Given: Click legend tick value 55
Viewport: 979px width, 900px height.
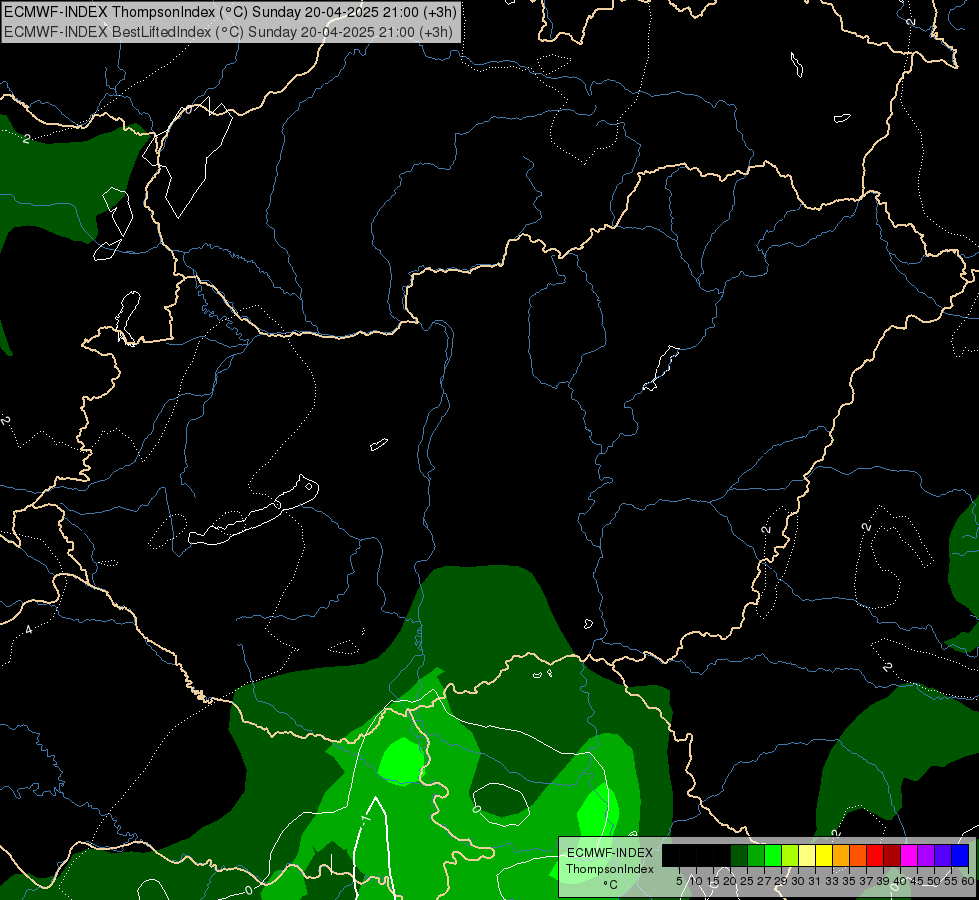Looking at the screenshot, I should pos(951,881).
